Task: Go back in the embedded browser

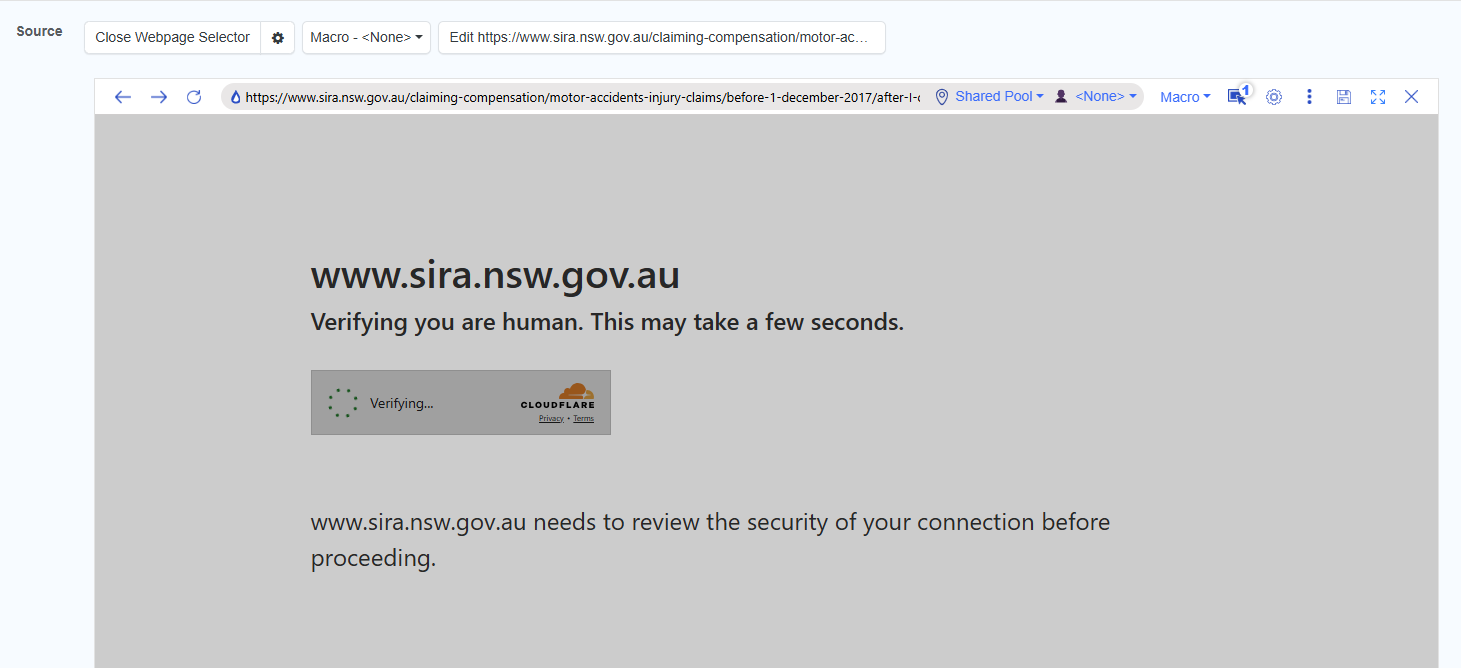Action: pos(123,97)
